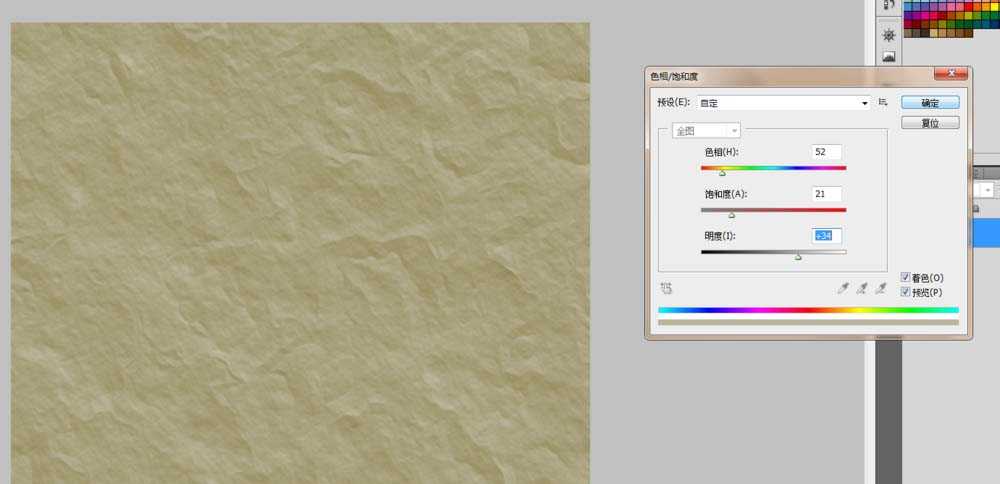
Task: Open the panel icon below the Adjustments icon
Action: (x=888, y=58)
